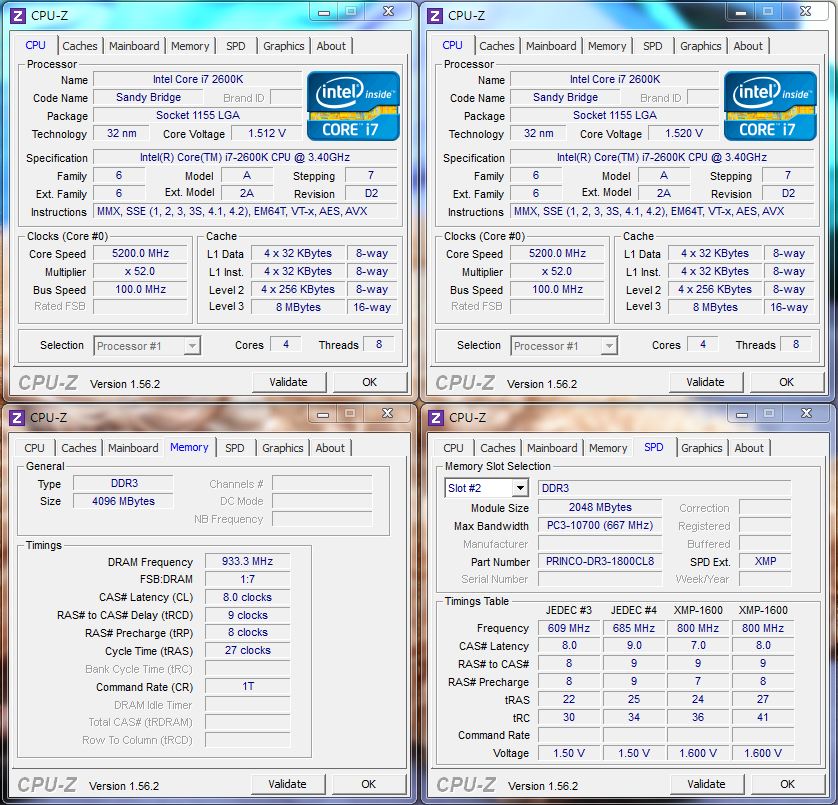838x805 pixels.
Task: Click the Part Number PRINCO-DR3-1800CL8
Action: tap(600, 561)
